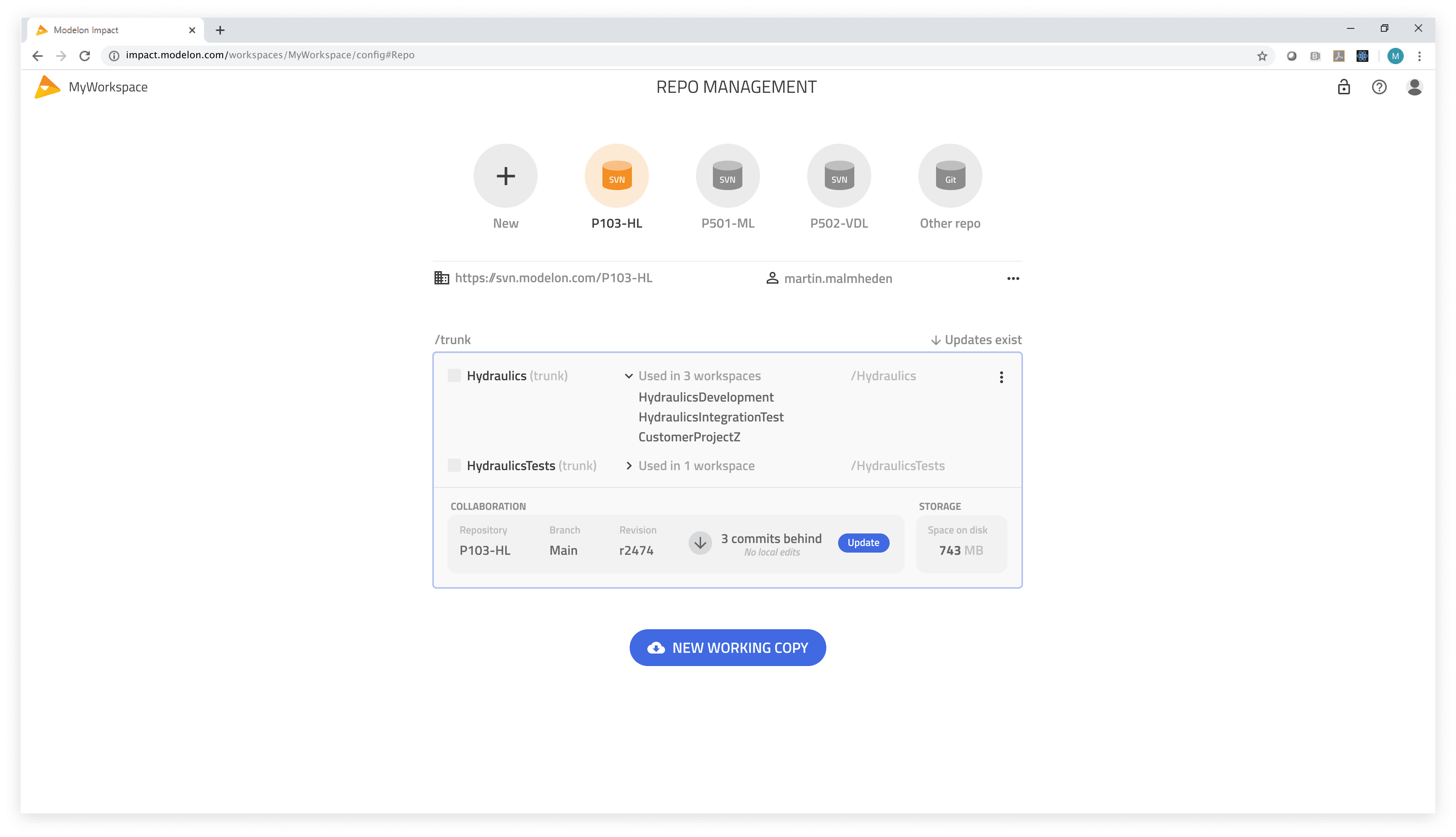This screenshot has width=1456, height=837.
Task: Reload the page with refresh icon
Action: 84,55
